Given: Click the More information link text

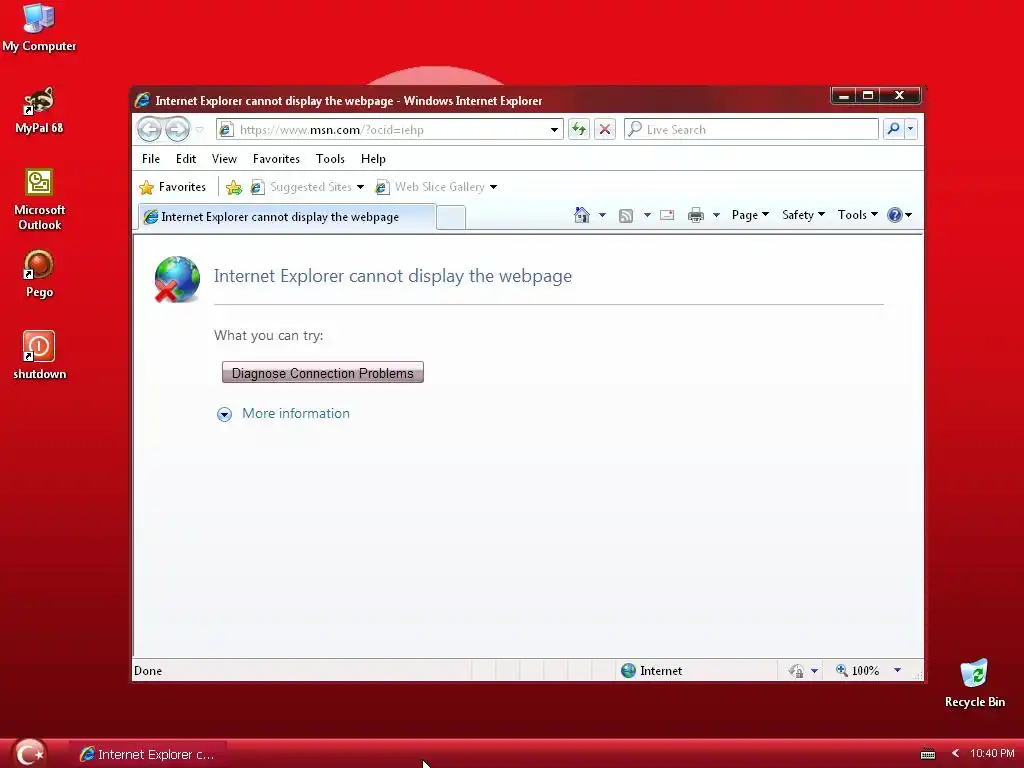Looking at the screenshot, I should 296,413.
